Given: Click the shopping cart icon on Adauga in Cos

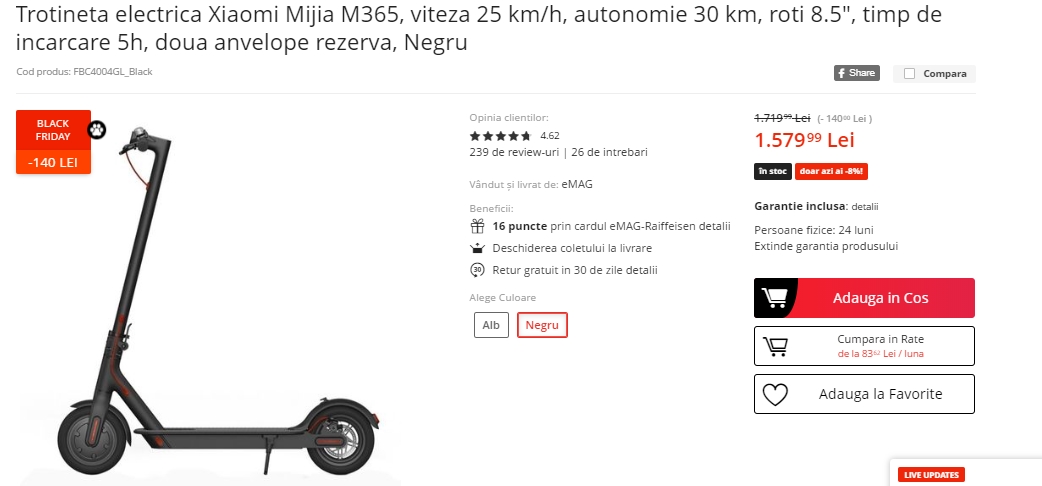Looking at the screenshot, I should (x=774, y=297).
